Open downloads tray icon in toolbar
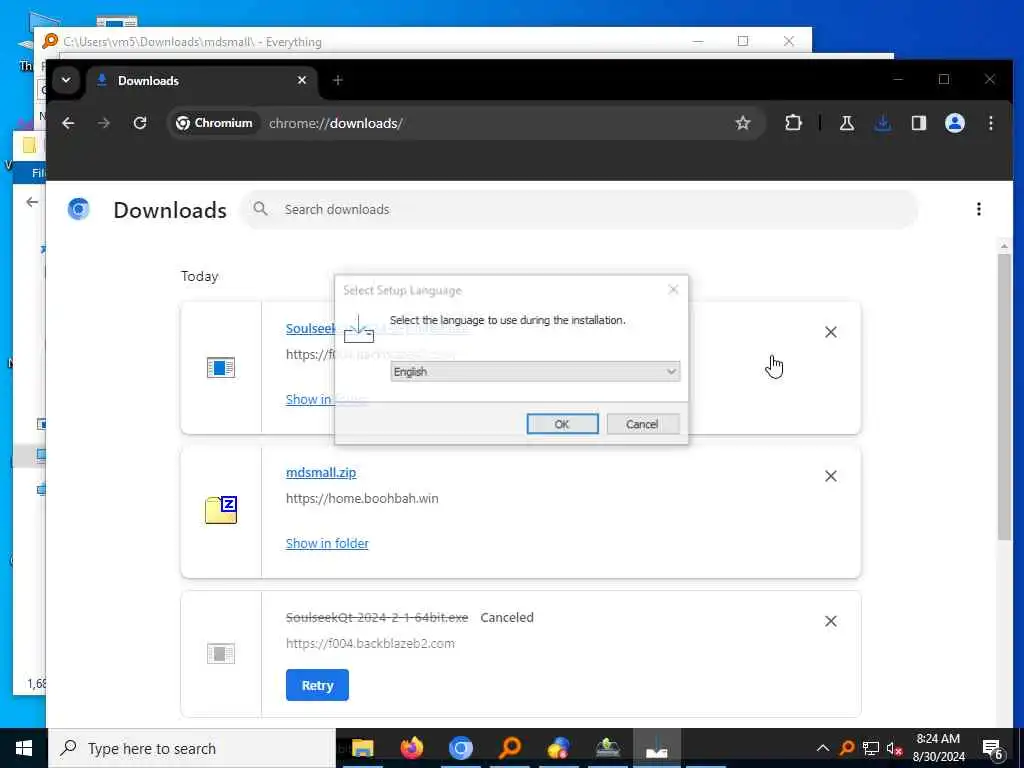The height and width of the screenshot is (768, 1024). click(883, 123)
